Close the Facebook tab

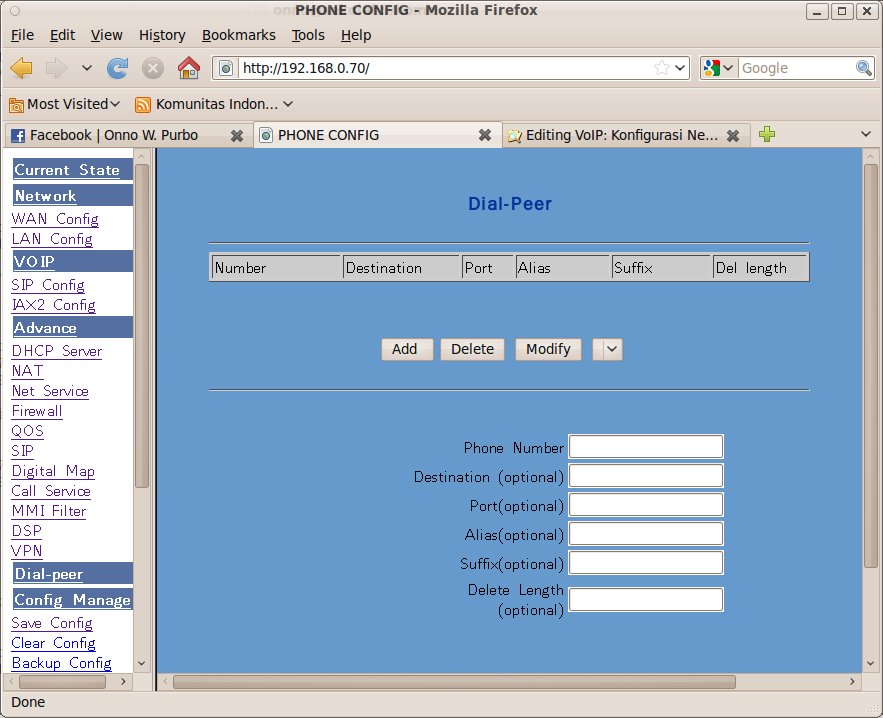(x=236, y=135)
